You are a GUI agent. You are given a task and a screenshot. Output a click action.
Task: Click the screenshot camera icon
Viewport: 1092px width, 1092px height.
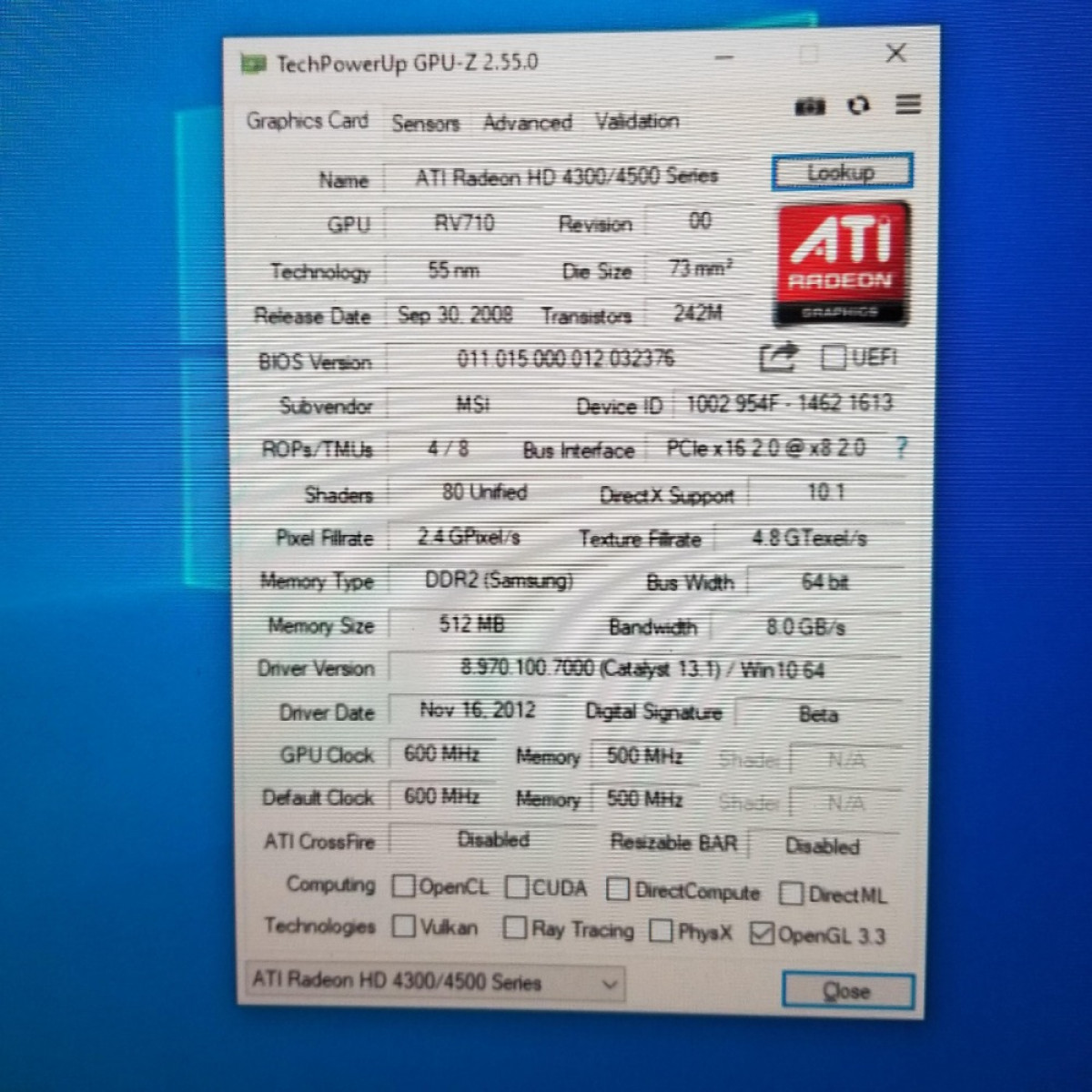coord(810,106)
